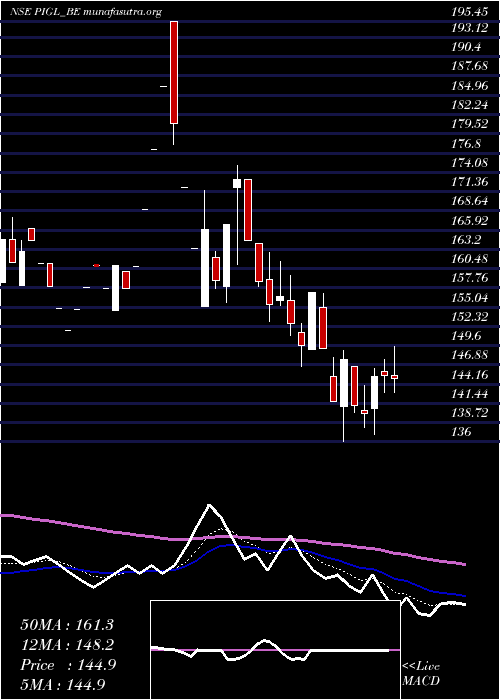Select the 160.48 axis value
500x700 pixels.
tap(471, 259)
